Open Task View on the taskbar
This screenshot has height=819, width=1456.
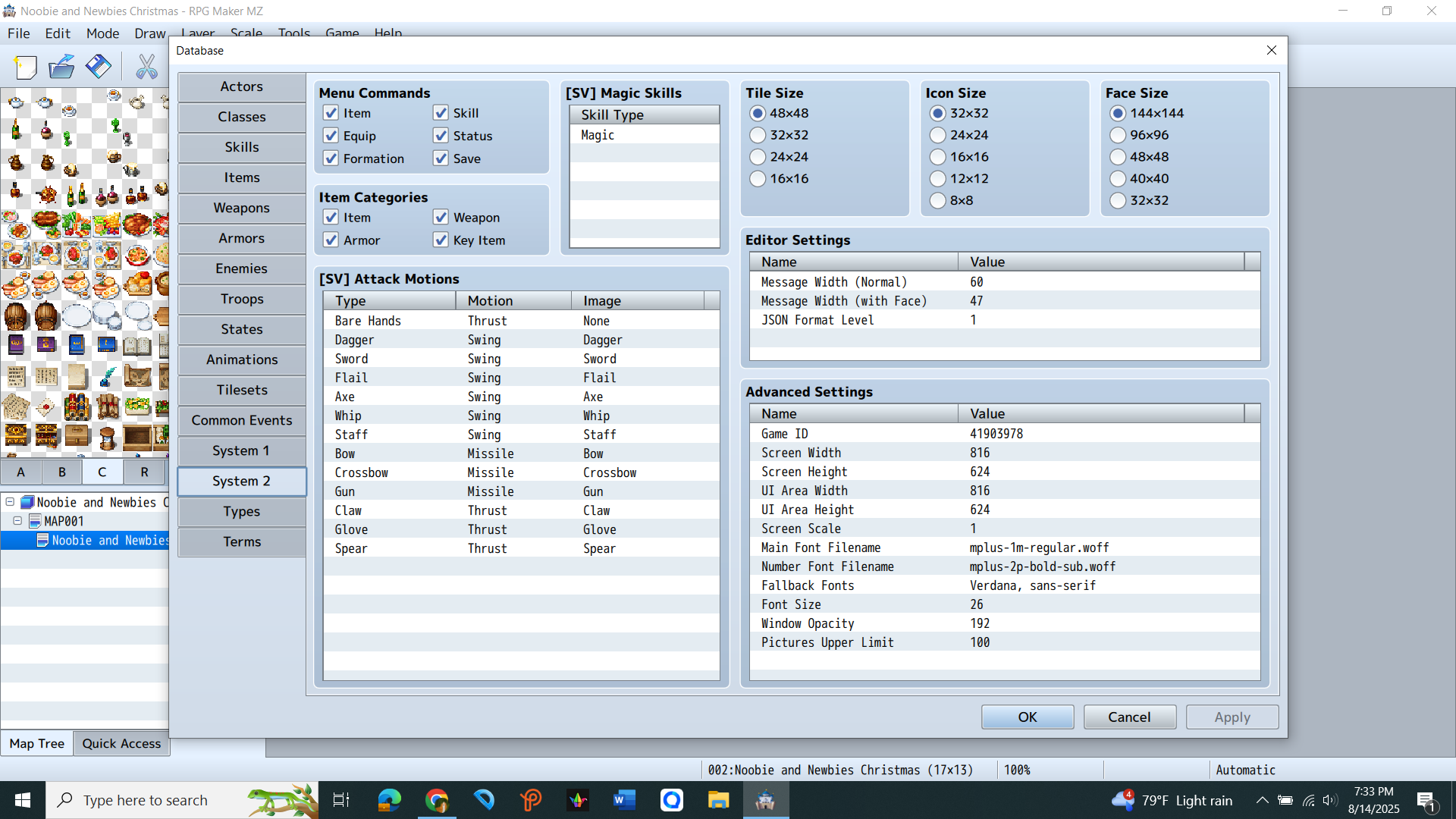pyautogui.click(x=341, y=799)
